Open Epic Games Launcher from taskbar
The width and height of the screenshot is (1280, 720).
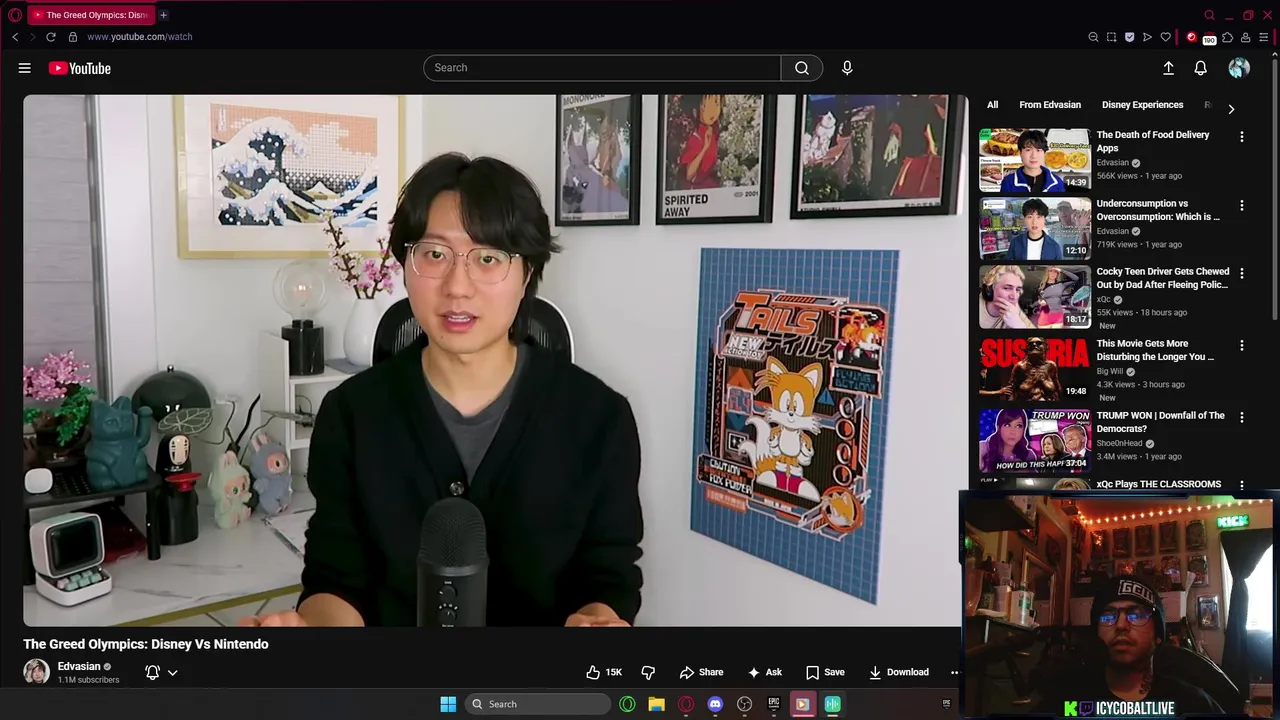click(773, 704)
